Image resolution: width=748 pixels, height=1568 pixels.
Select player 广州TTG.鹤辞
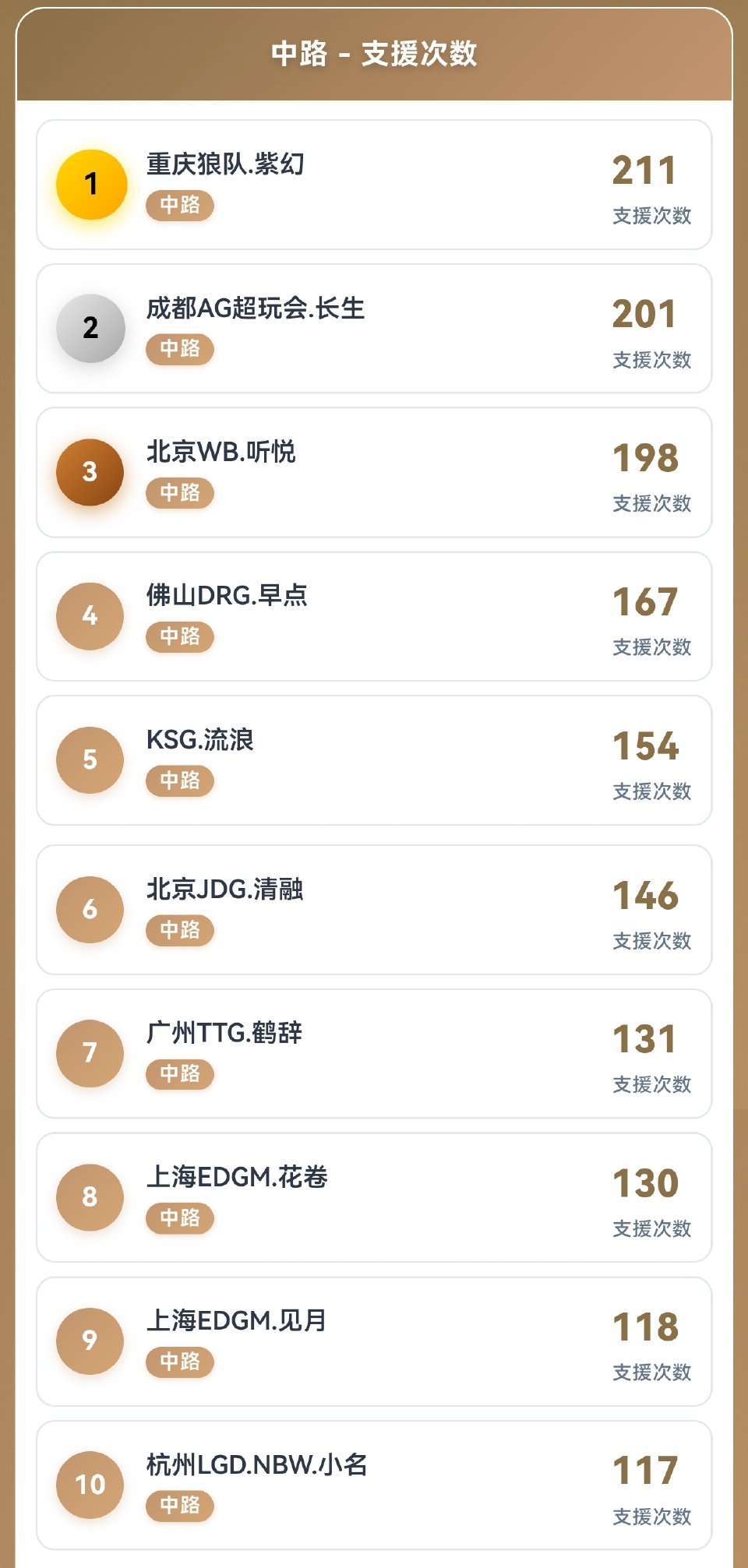[224, 1033]
